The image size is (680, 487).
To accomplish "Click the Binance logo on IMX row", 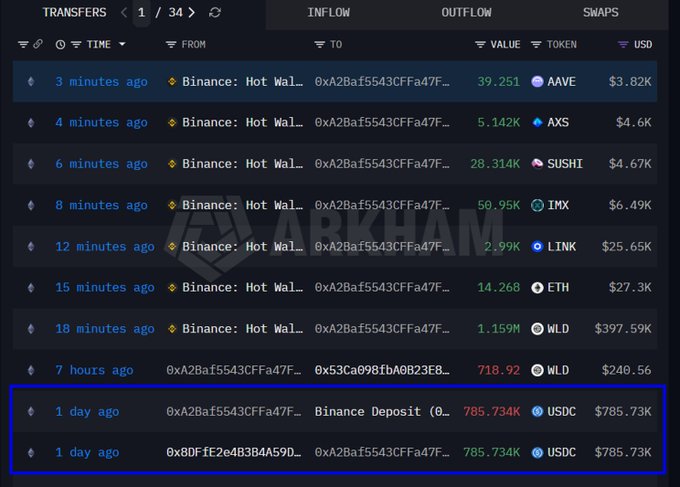I will (172, 205).
